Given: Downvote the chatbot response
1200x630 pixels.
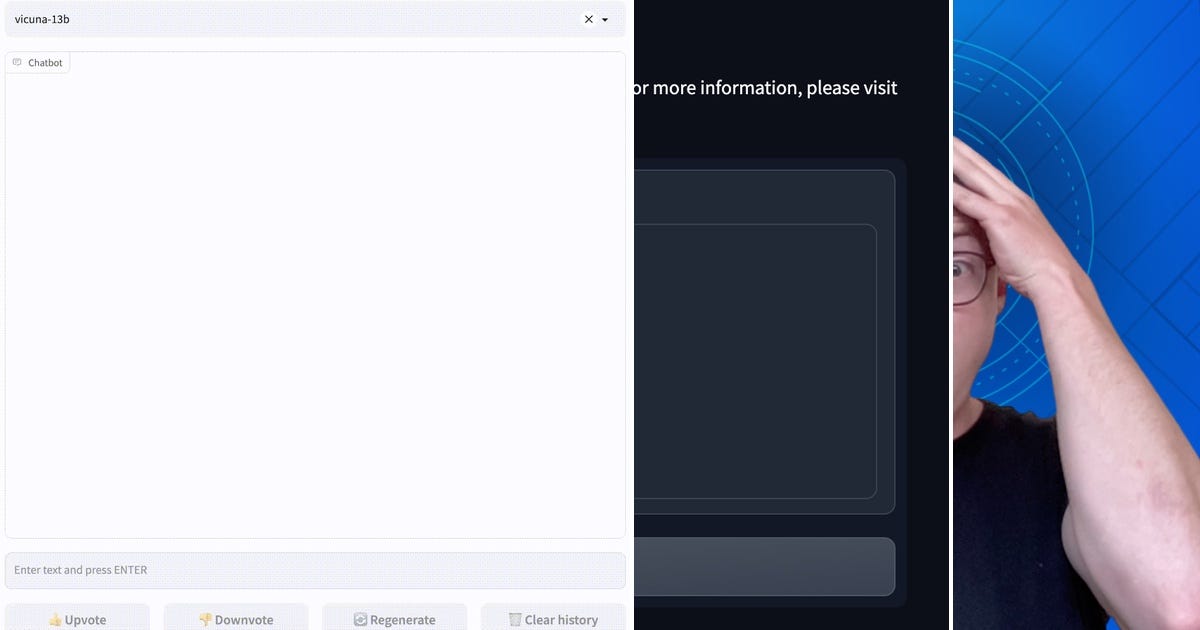Looking at the screenshot, I should click(236, 620).
